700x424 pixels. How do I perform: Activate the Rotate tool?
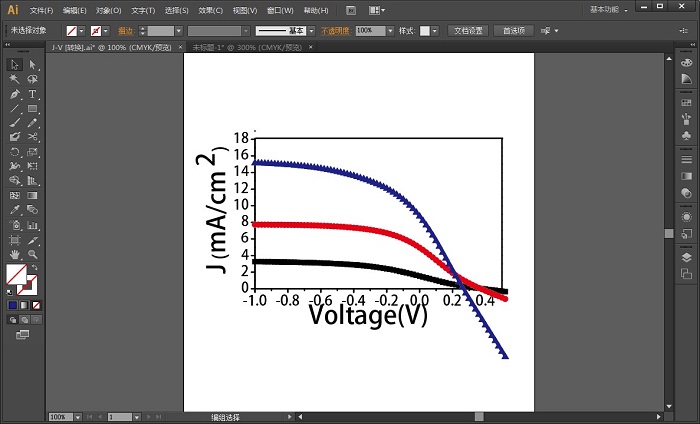[x=14, y=152]
